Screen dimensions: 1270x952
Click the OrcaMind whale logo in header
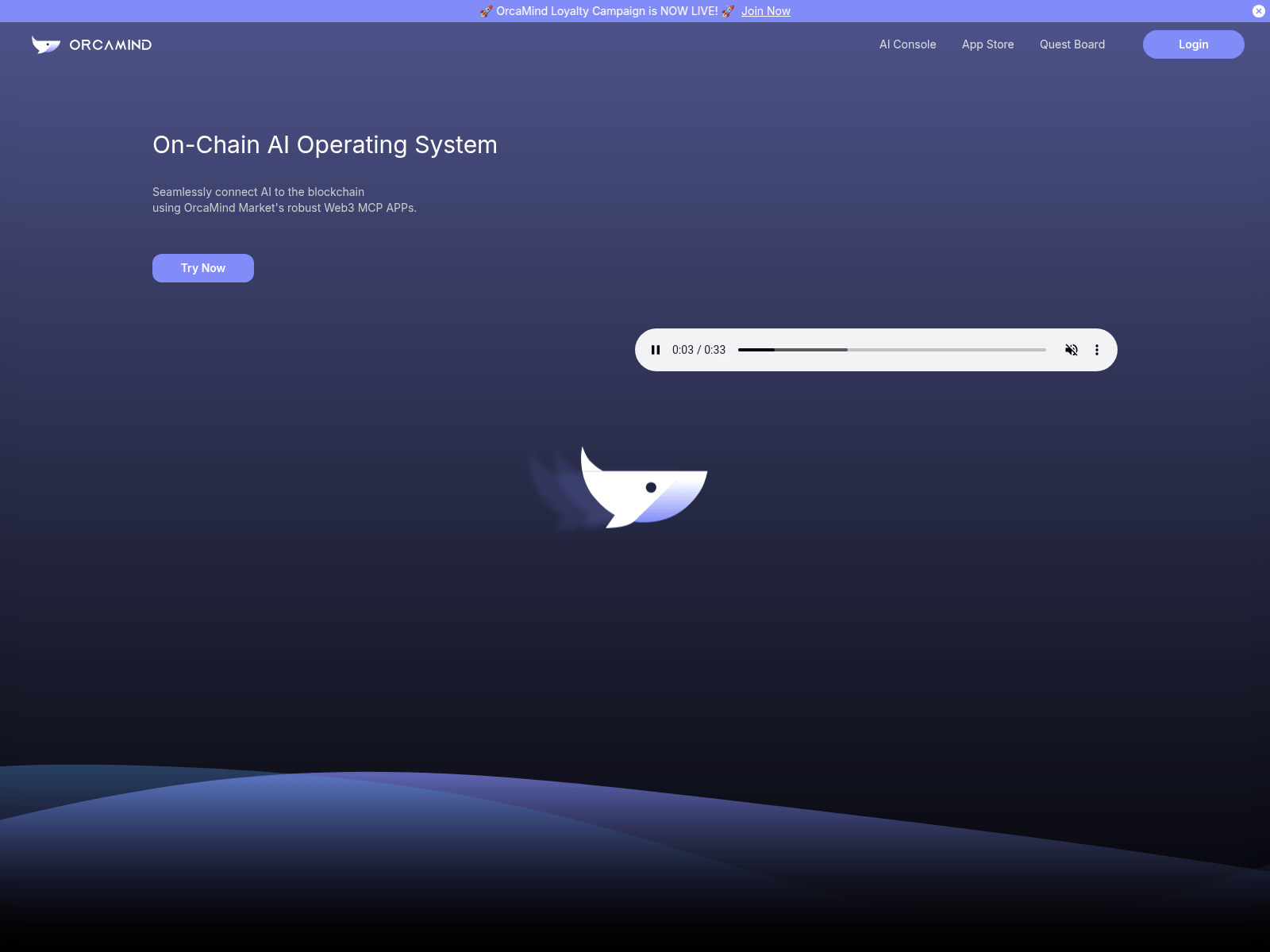click(x=46, y=44)
